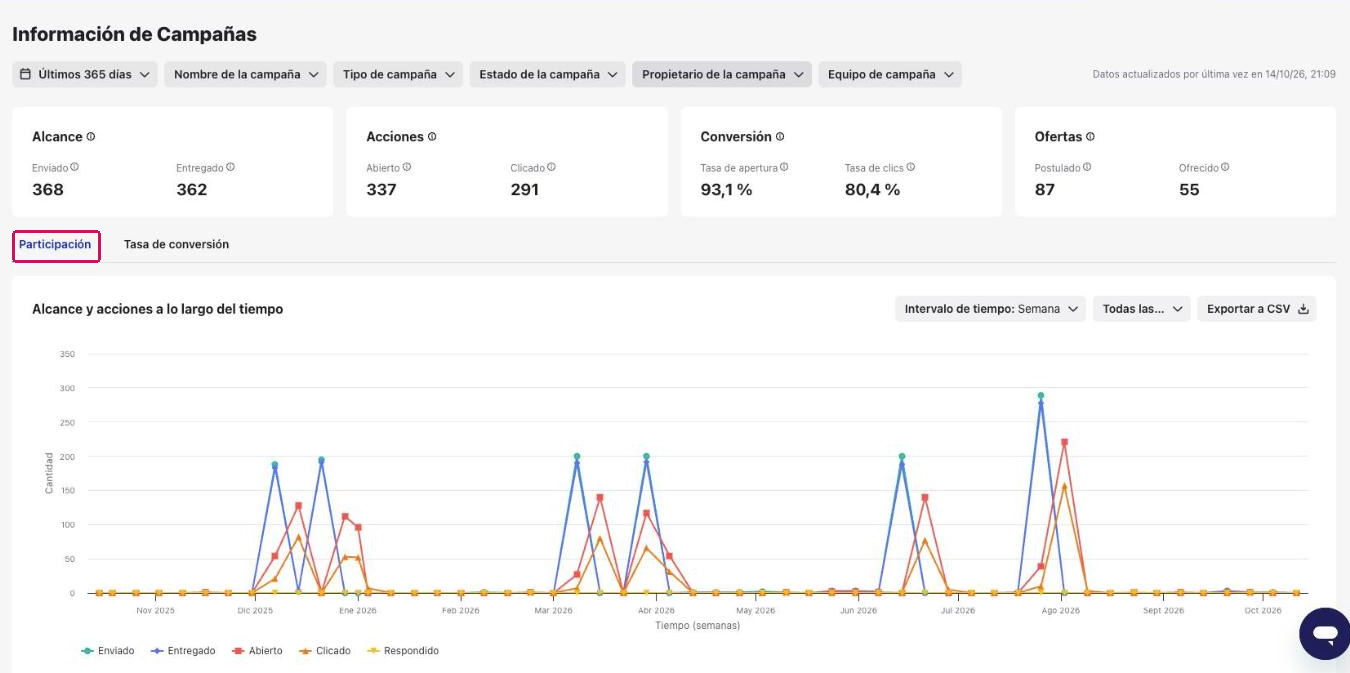Open the Todas las... dropdown
Viewport: 1350px width, 673px height.
[1142, 309]
